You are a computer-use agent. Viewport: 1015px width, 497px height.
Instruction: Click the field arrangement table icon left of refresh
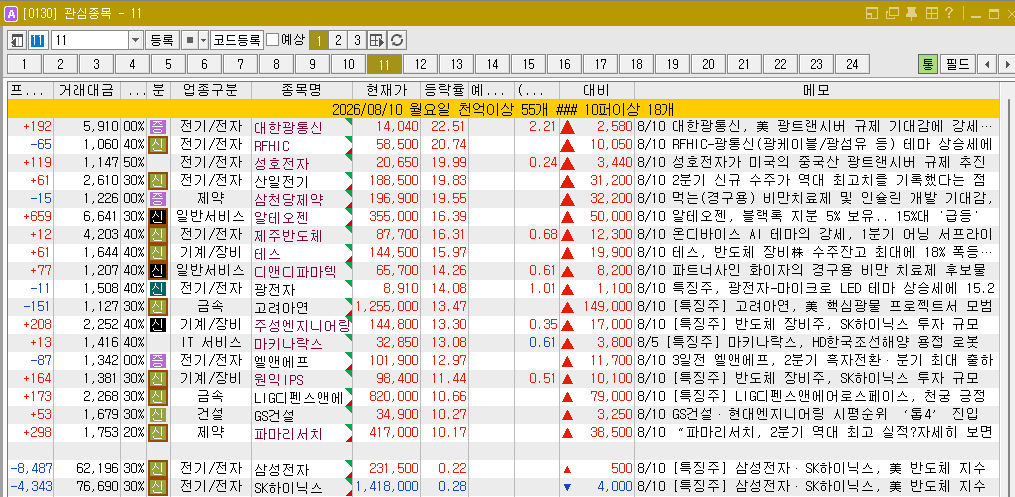[377, 40]
